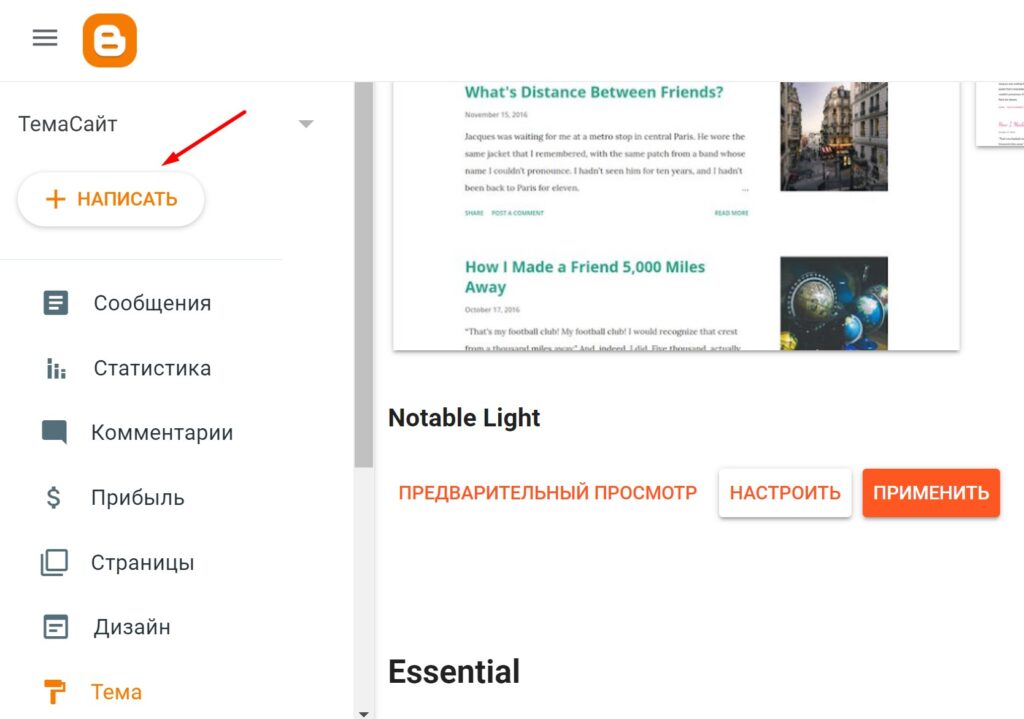Click the sidebar vertical scrollbar thumb
Screen dimensions: 1024x719
pyautogui.click(x=364, y=274)
